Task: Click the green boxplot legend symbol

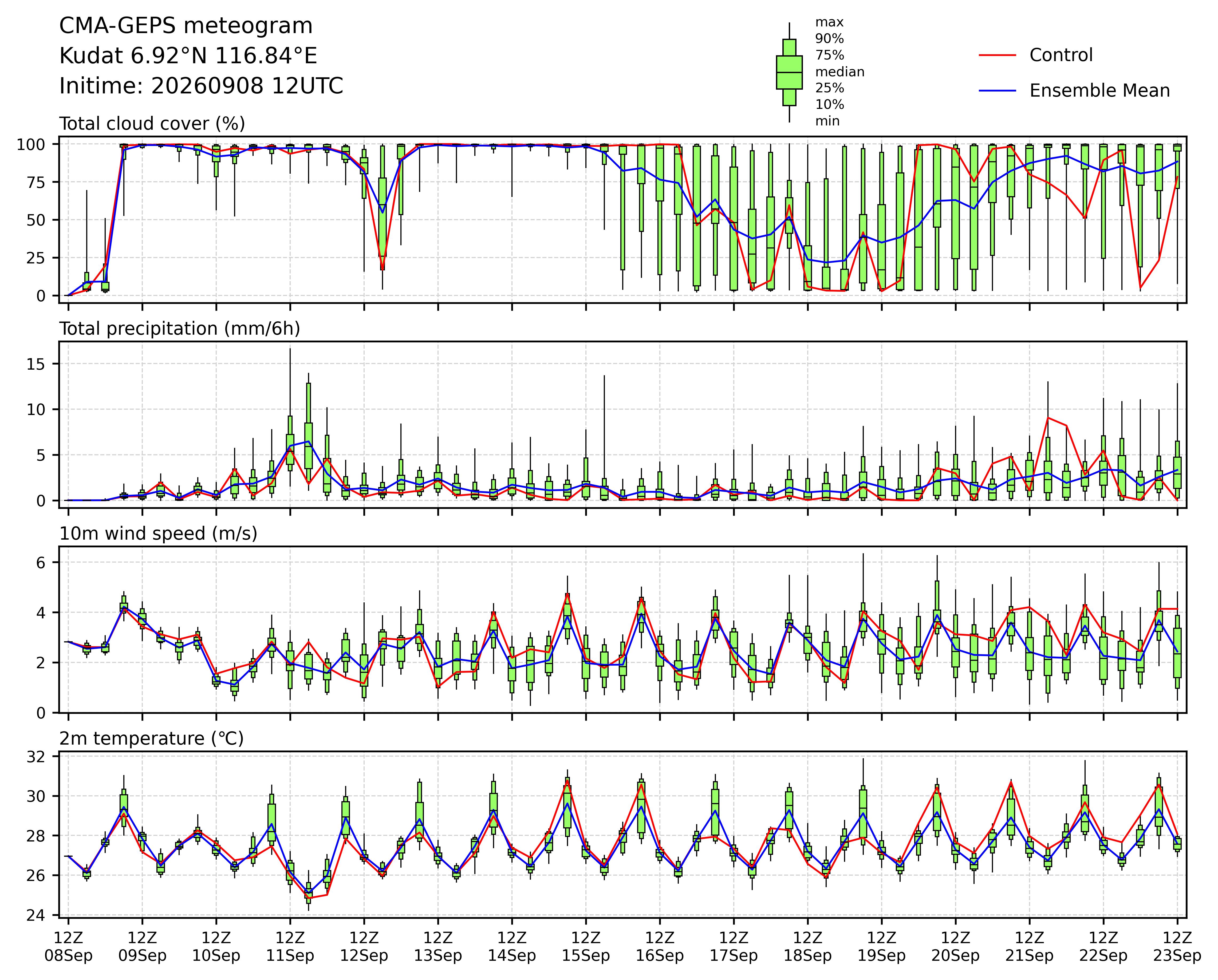Action: pyautogui.click(x=789, y=72)
